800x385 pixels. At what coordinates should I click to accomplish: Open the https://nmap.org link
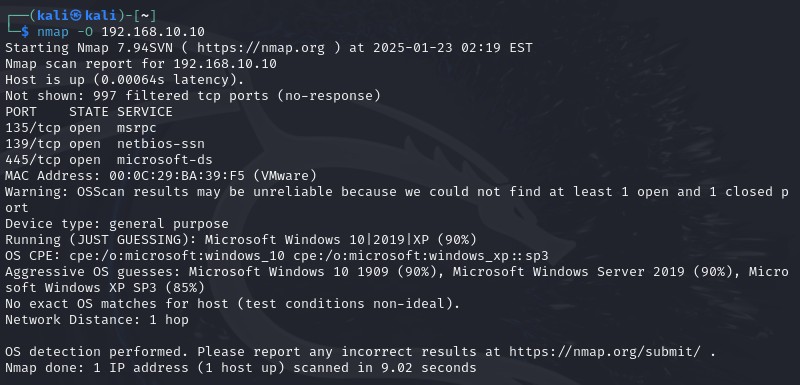(x=261, y=48)
